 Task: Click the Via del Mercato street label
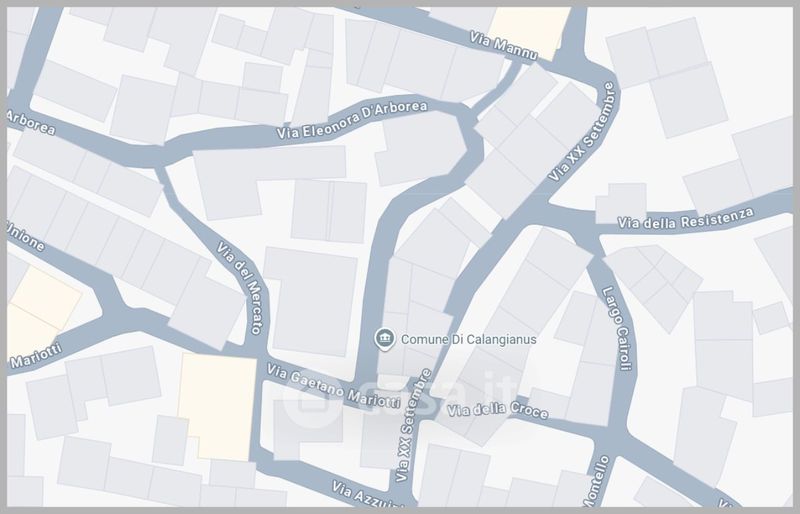pyautogui.click(x=240, y=288)
